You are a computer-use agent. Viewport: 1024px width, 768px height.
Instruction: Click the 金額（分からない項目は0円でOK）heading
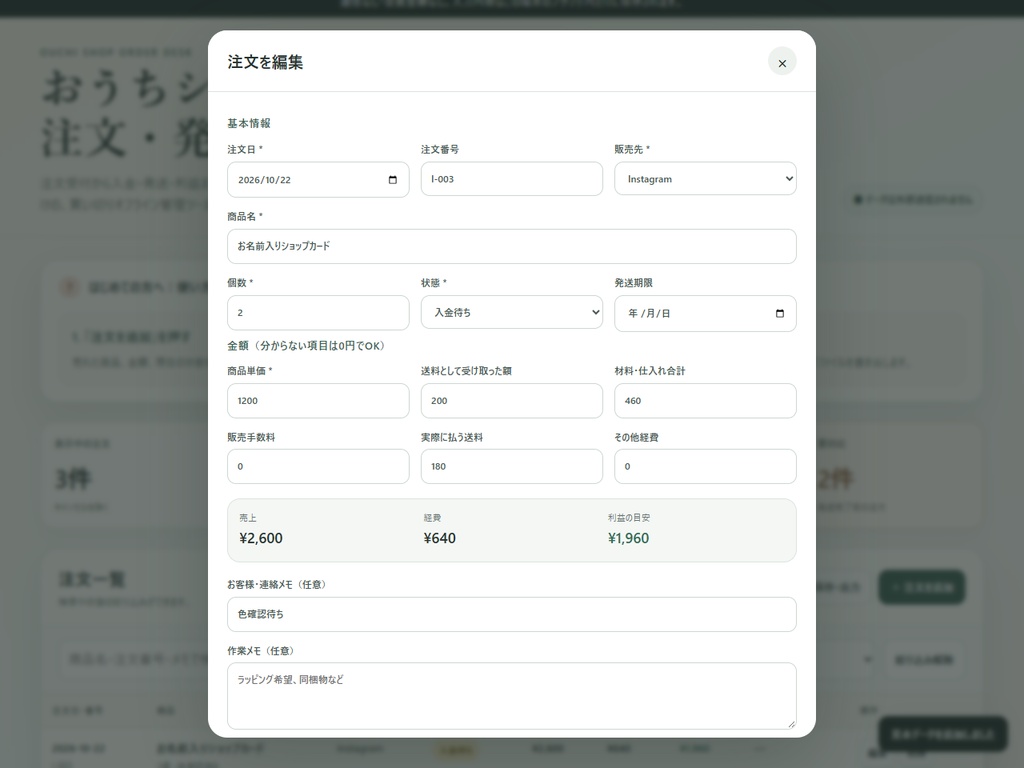pyautogui.click(x=308, y=345)
